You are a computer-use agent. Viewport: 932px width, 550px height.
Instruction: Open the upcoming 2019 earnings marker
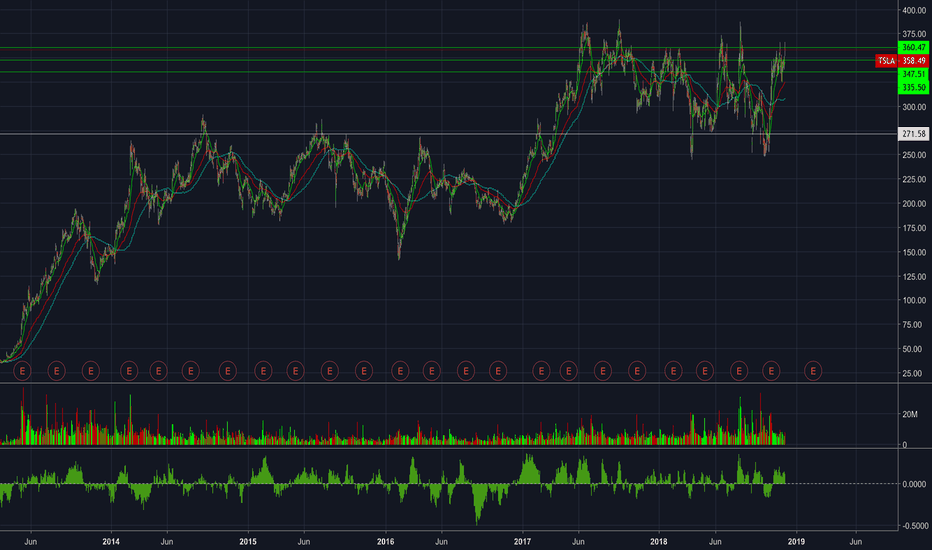click(x=813, y=372)
